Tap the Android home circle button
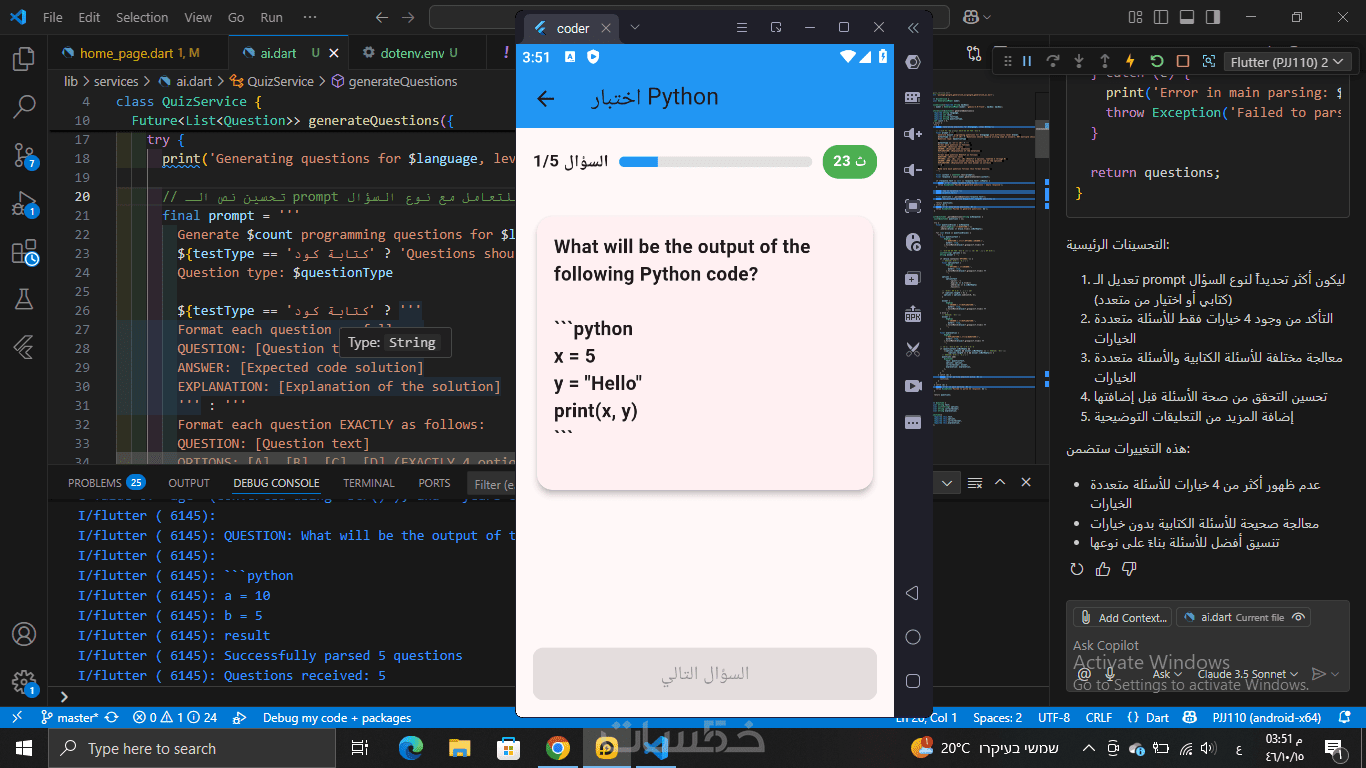This screenshot has width=1366, height=768. click(912, 637)
